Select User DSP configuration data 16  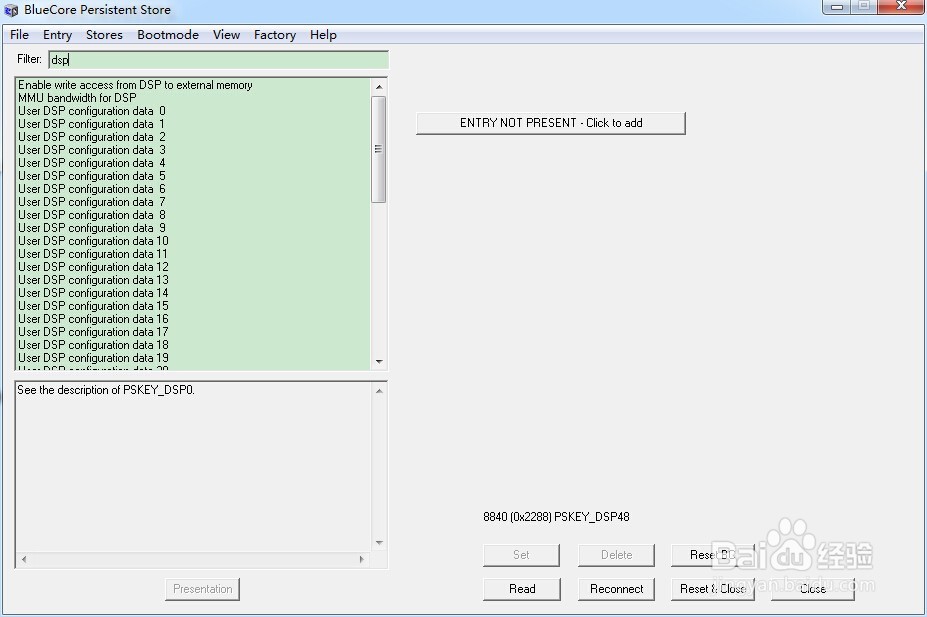[x=193, y=319]
